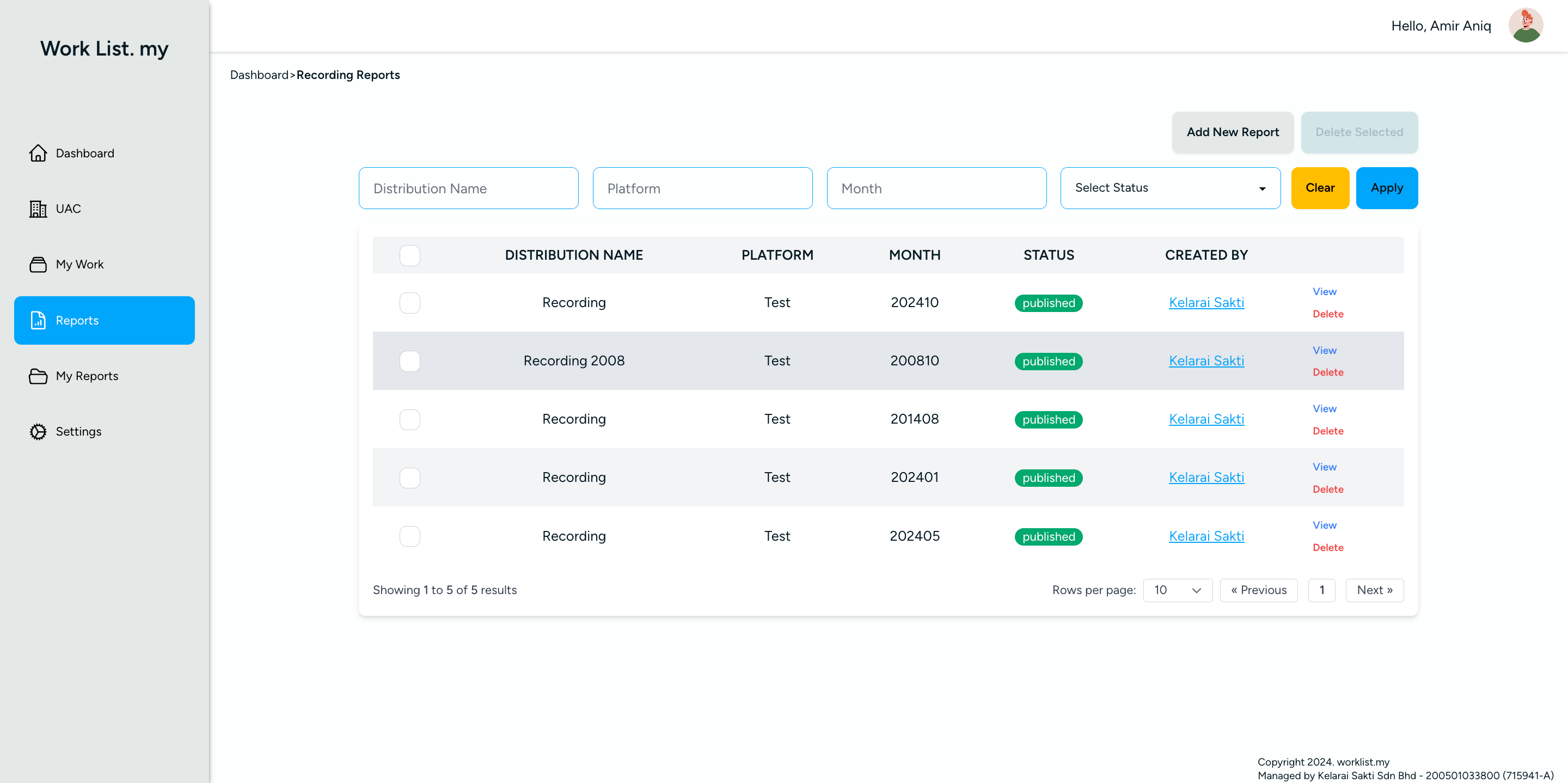The height and width of the screenshot is (783, 1568).
Task: Delete the 202401 report
Action: pos(1327,490)
